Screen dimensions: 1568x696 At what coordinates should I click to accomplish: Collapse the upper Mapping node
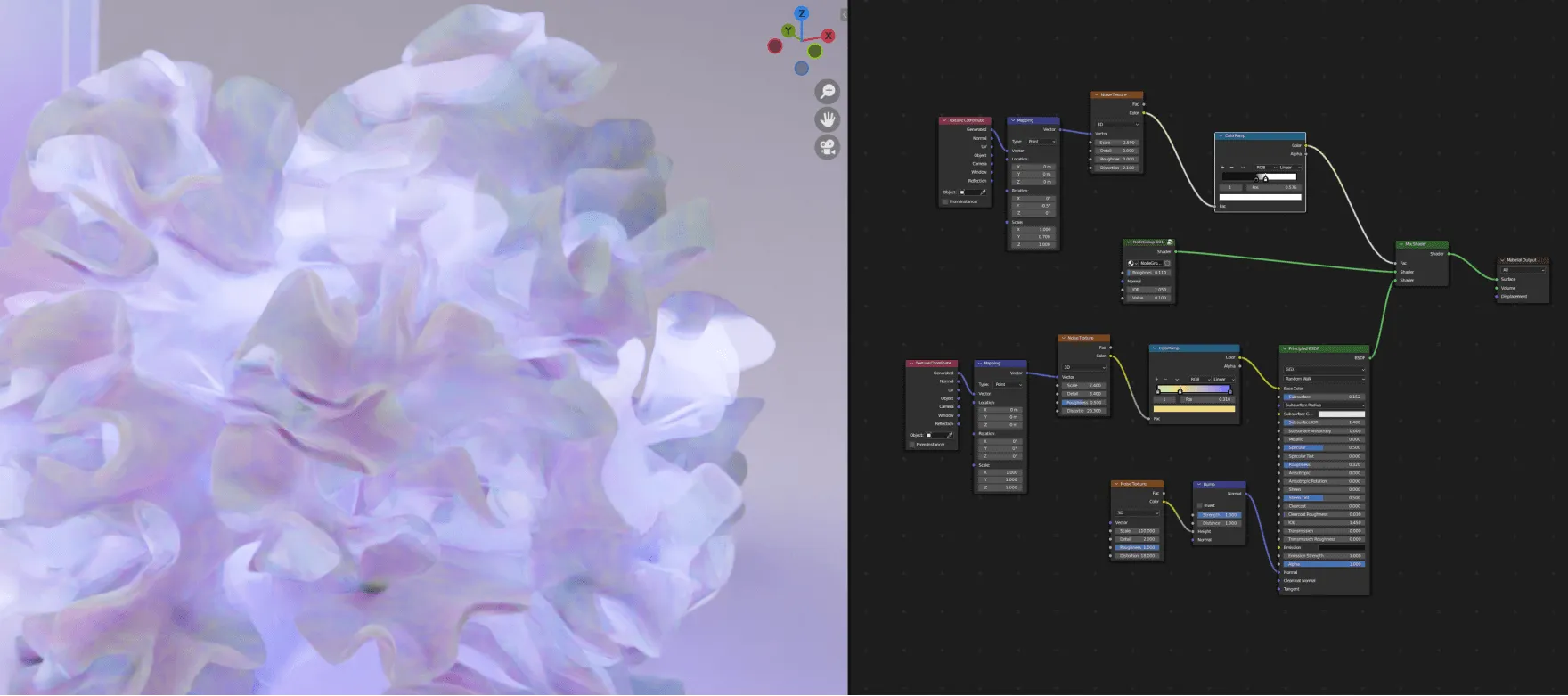[x=1013, y=120]
